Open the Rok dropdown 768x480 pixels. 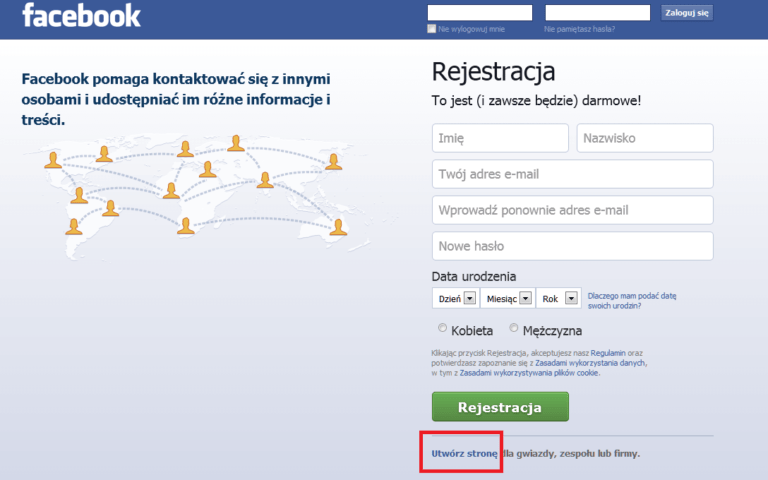click(x=558, y=298)
